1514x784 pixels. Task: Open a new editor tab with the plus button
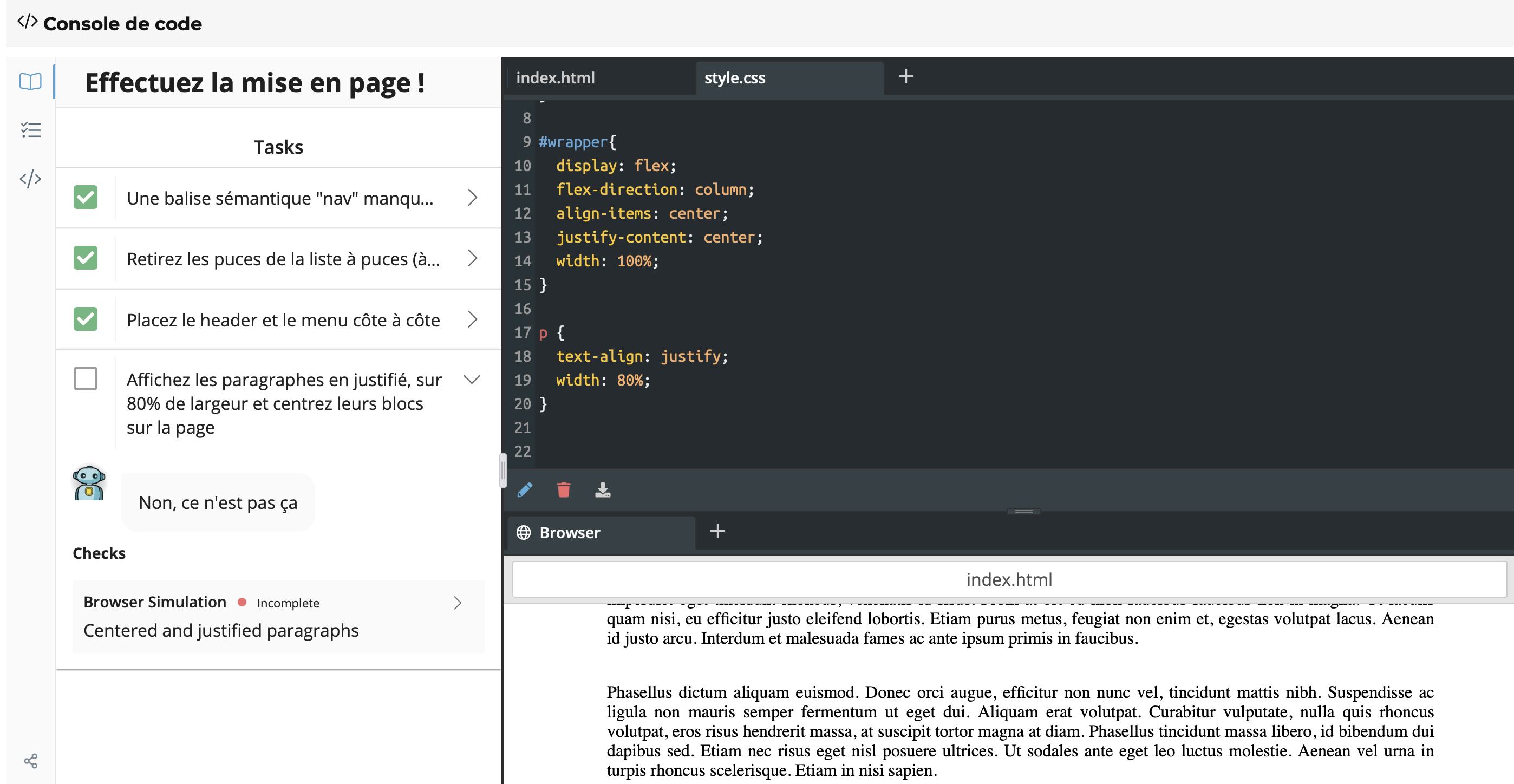[x=905, y=76]
